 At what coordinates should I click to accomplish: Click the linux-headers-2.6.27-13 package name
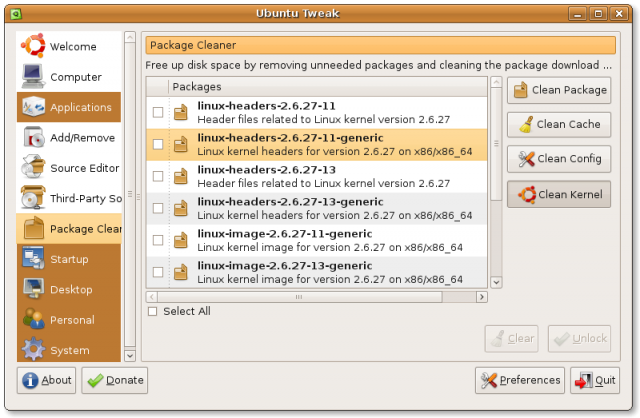[x=267, y=170]
